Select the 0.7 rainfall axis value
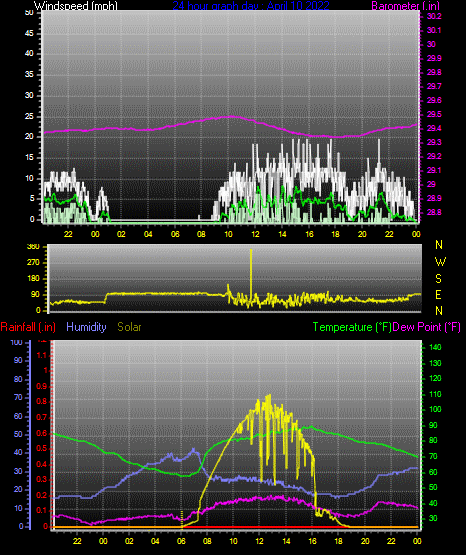Image resolution: width=466 pixels, height=555 pixels. coord(42,417)
